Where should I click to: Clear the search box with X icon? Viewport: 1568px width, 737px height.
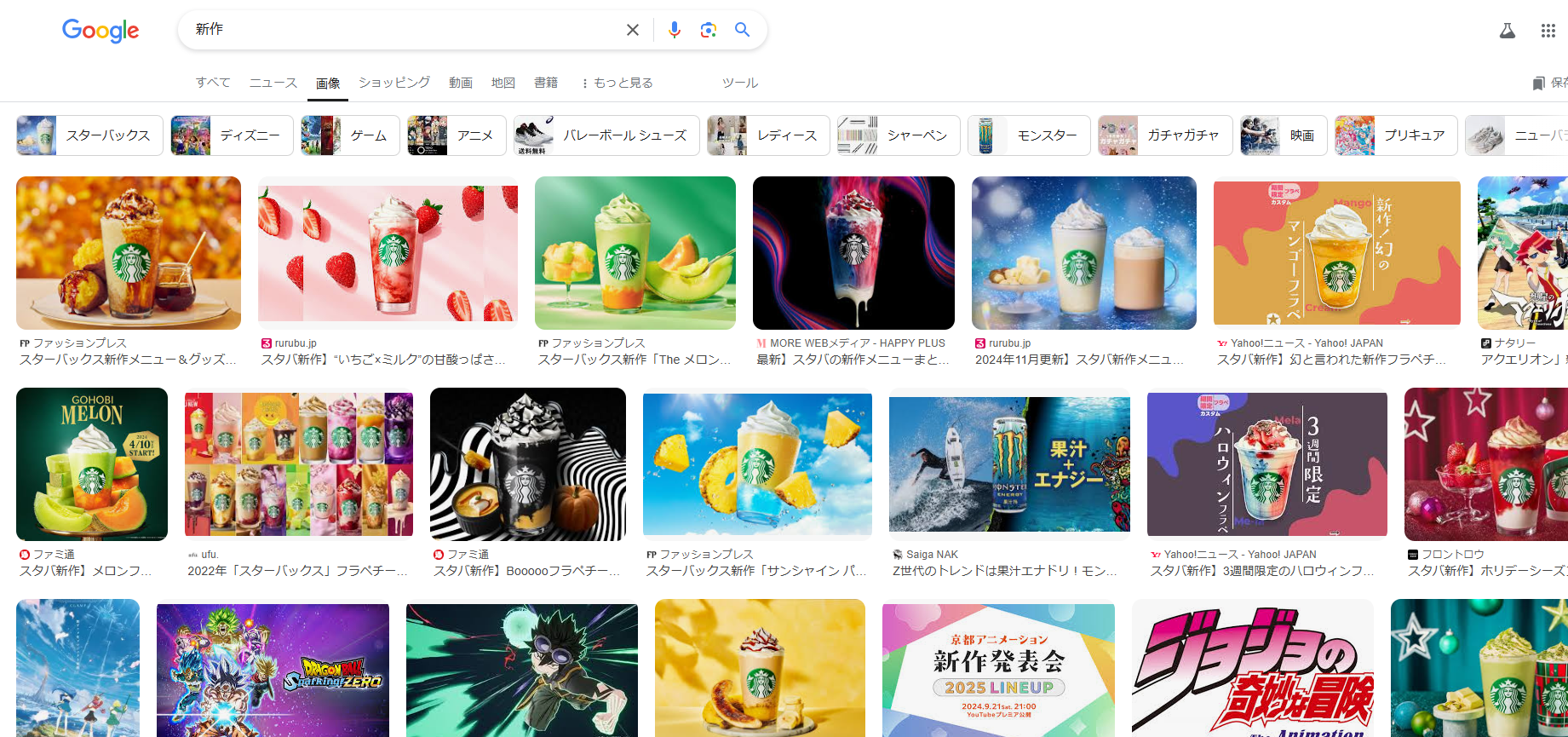633,30
